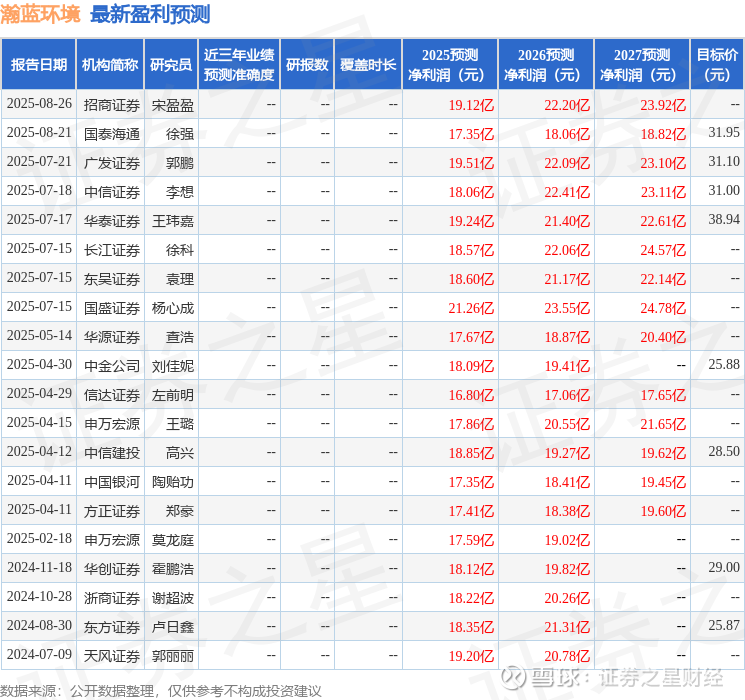Screen dimensions: 745x700
Task: Click the 信达证券 institution cell
Action: 112,394
